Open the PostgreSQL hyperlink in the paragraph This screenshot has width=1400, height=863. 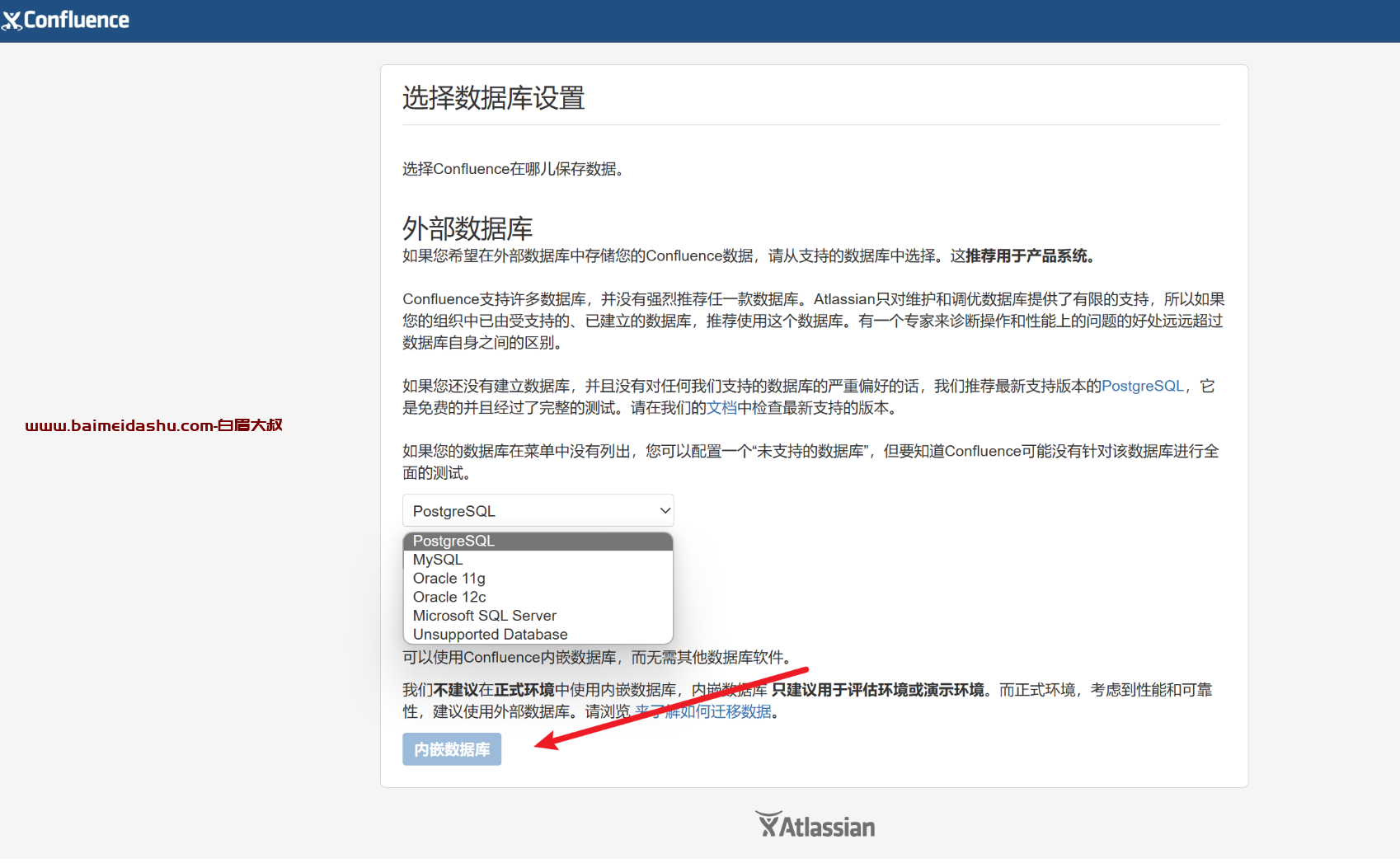click(1143, 386)
